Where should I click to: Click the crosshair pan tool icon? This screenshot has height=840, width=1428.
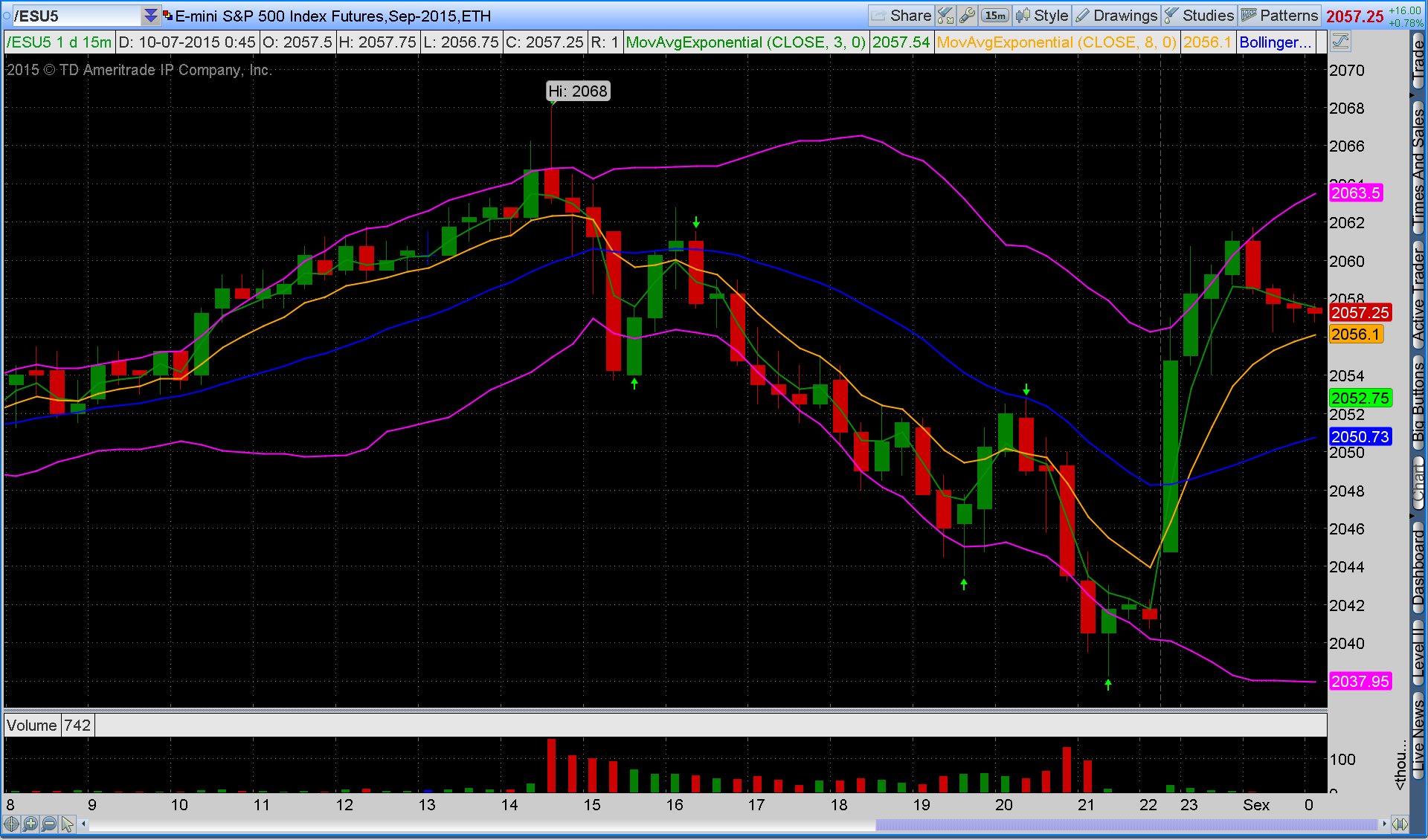click(x=11, y=824)
